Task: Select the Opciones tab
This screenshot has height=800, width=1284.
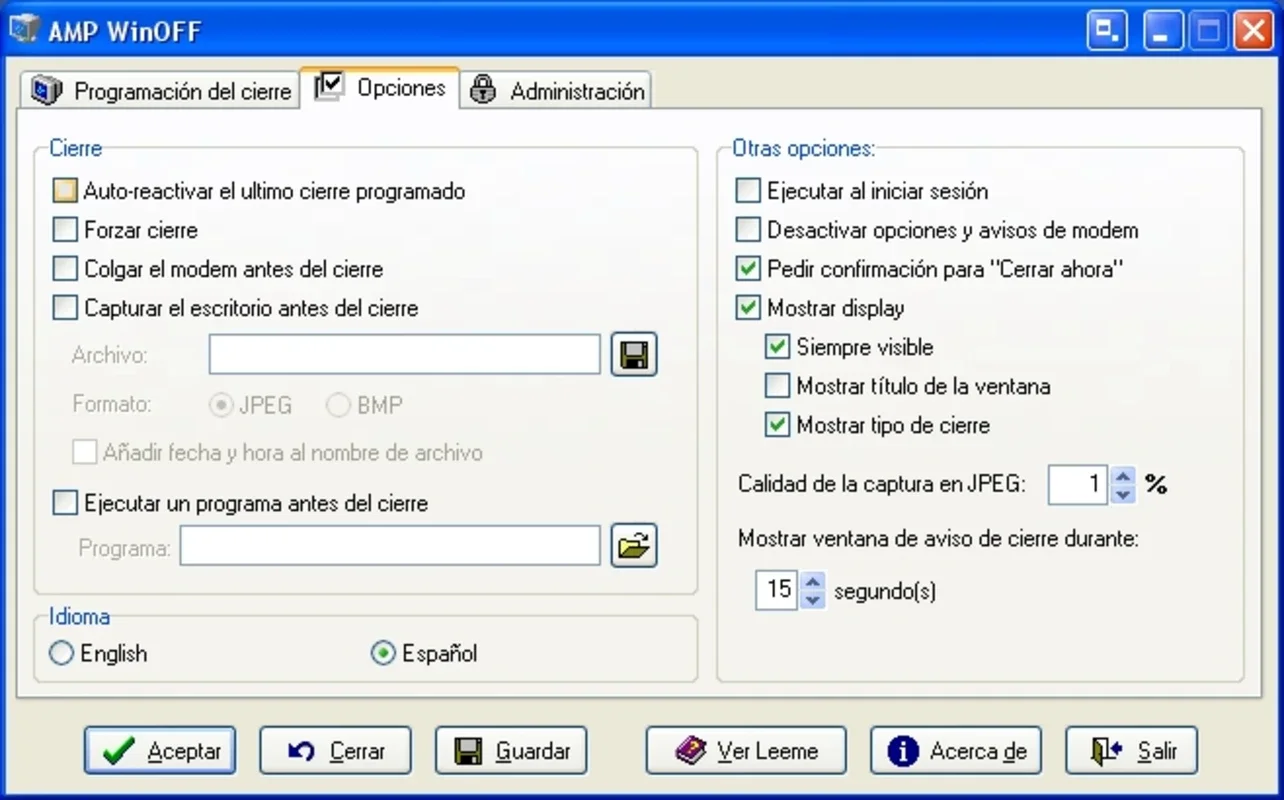Action: pyautogui.click(x=380, y=87)
